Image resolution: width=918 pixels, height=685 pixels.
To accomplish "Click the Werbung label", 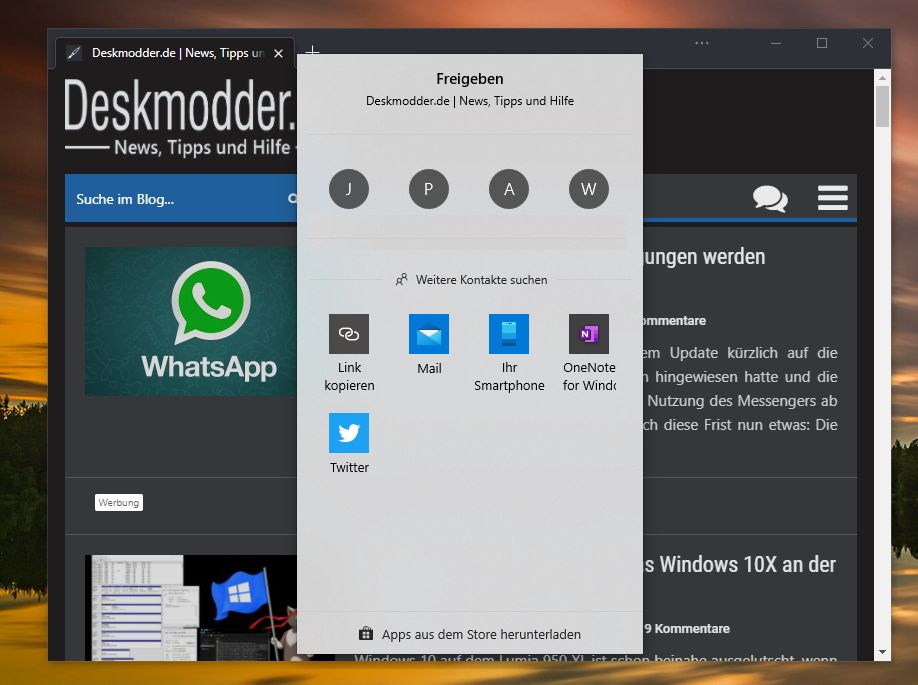I will pyautogui.click(x=119, y=502).
